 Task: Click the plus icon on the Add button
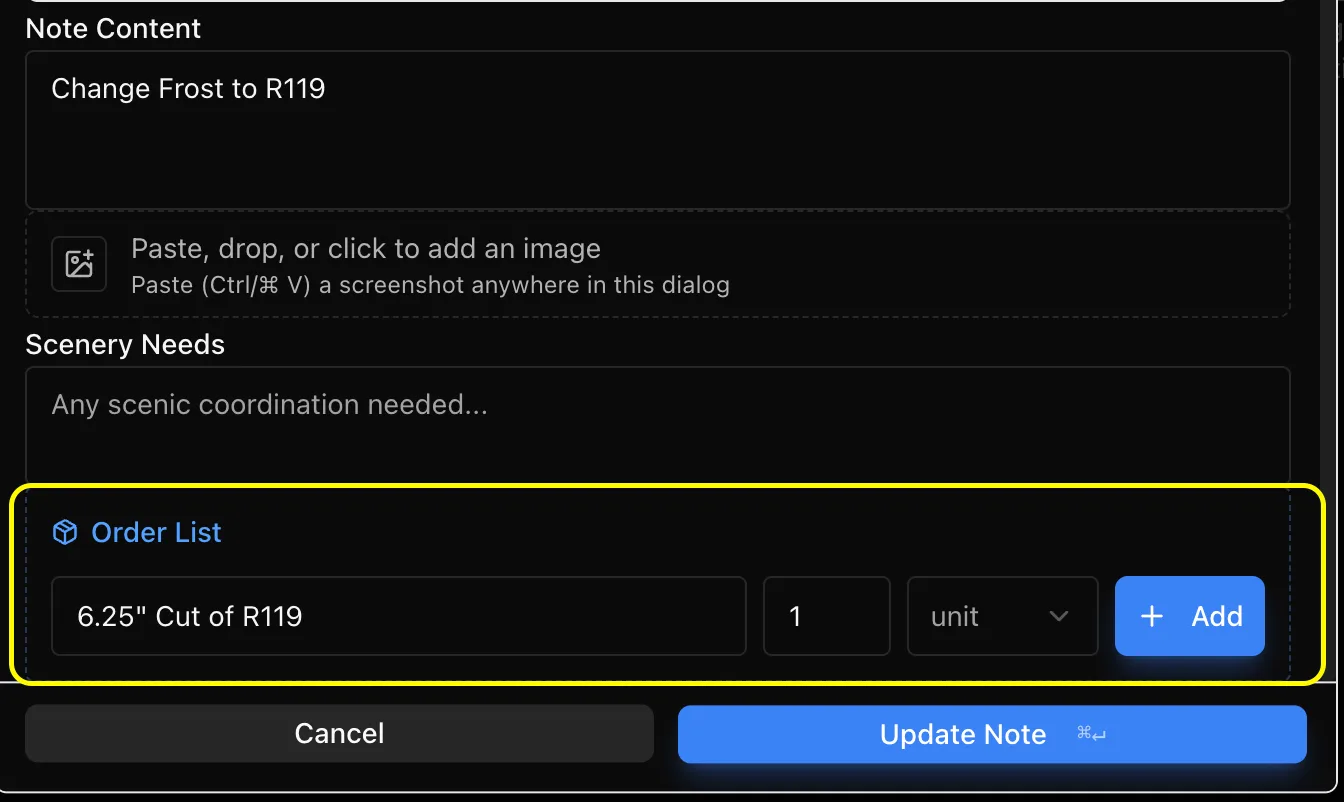pyautogui.click(x=1152, y=616)
